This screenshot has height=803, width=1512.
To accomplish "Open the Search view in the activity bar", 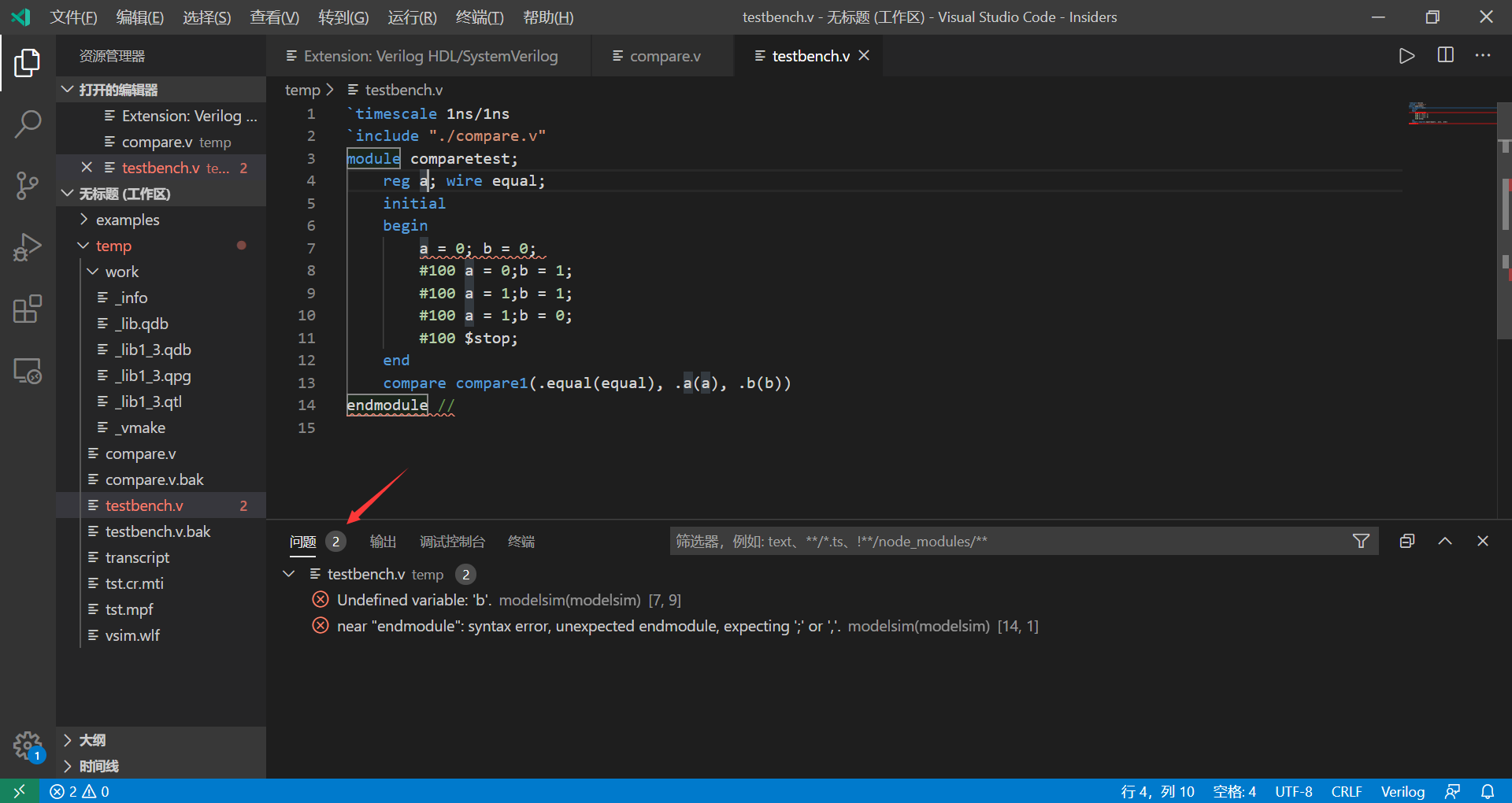I will [x=28, y=124].
